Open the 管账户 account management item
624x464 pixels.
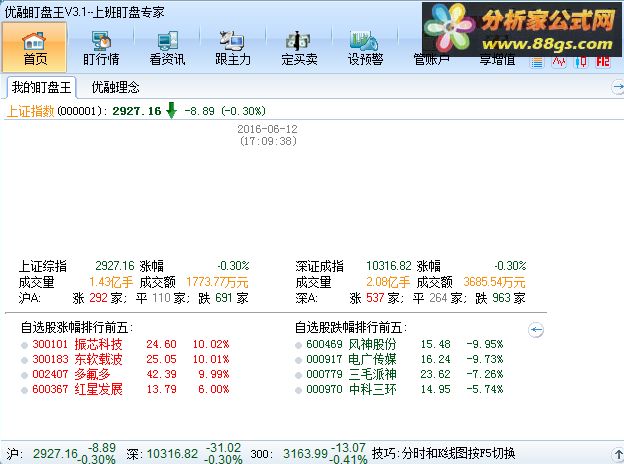431,60
